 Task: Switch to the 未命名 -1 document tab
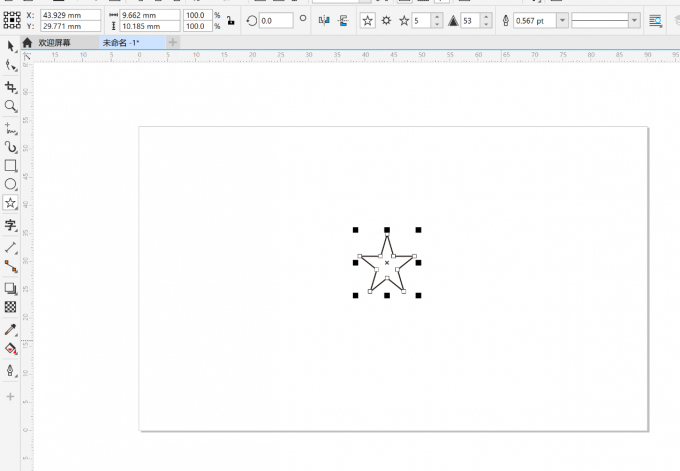(121, 43)
